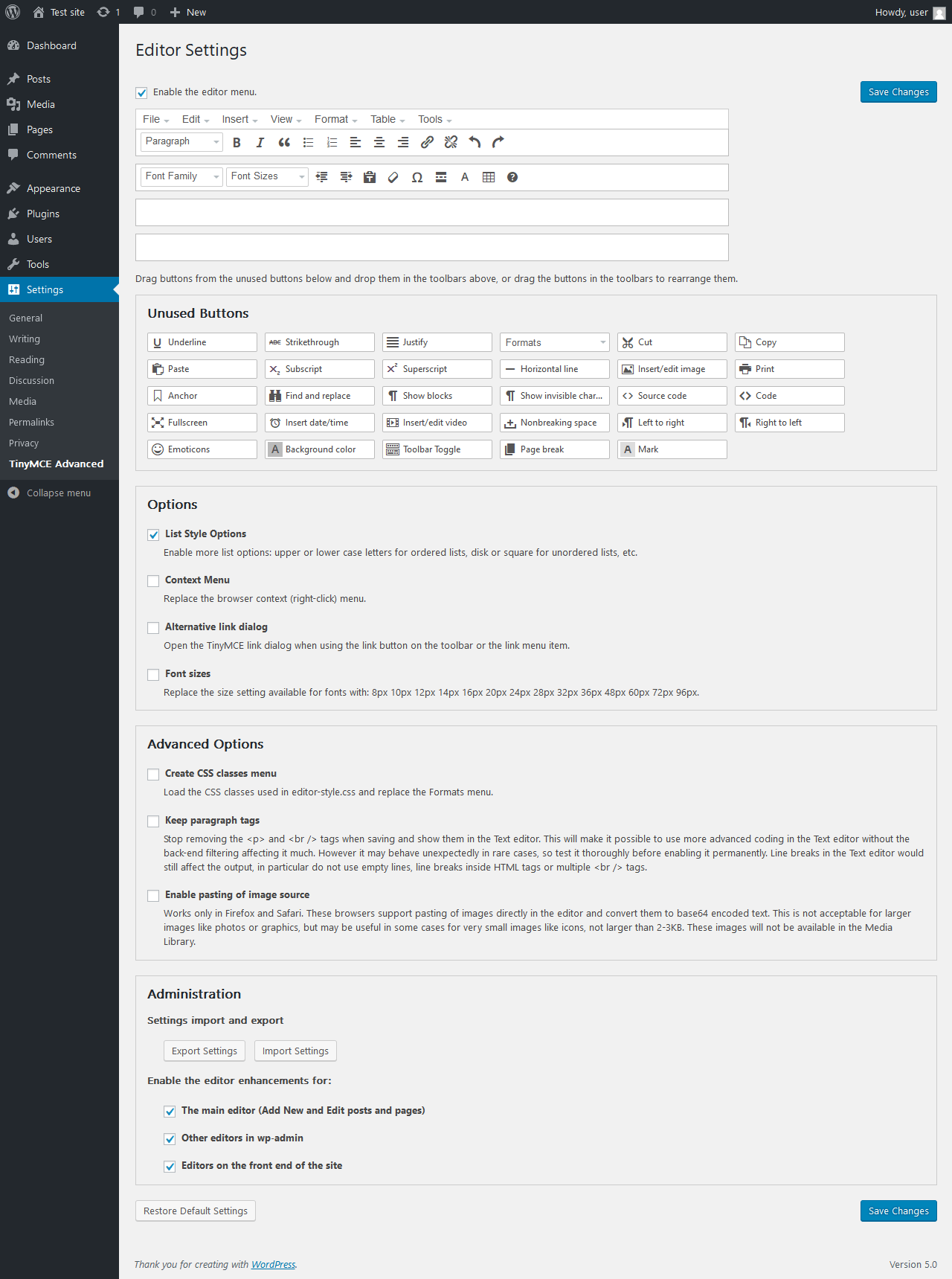This screenshot has height=1279, width=952.
Task: Select the bulleted list icon
Action: (308, 142)
